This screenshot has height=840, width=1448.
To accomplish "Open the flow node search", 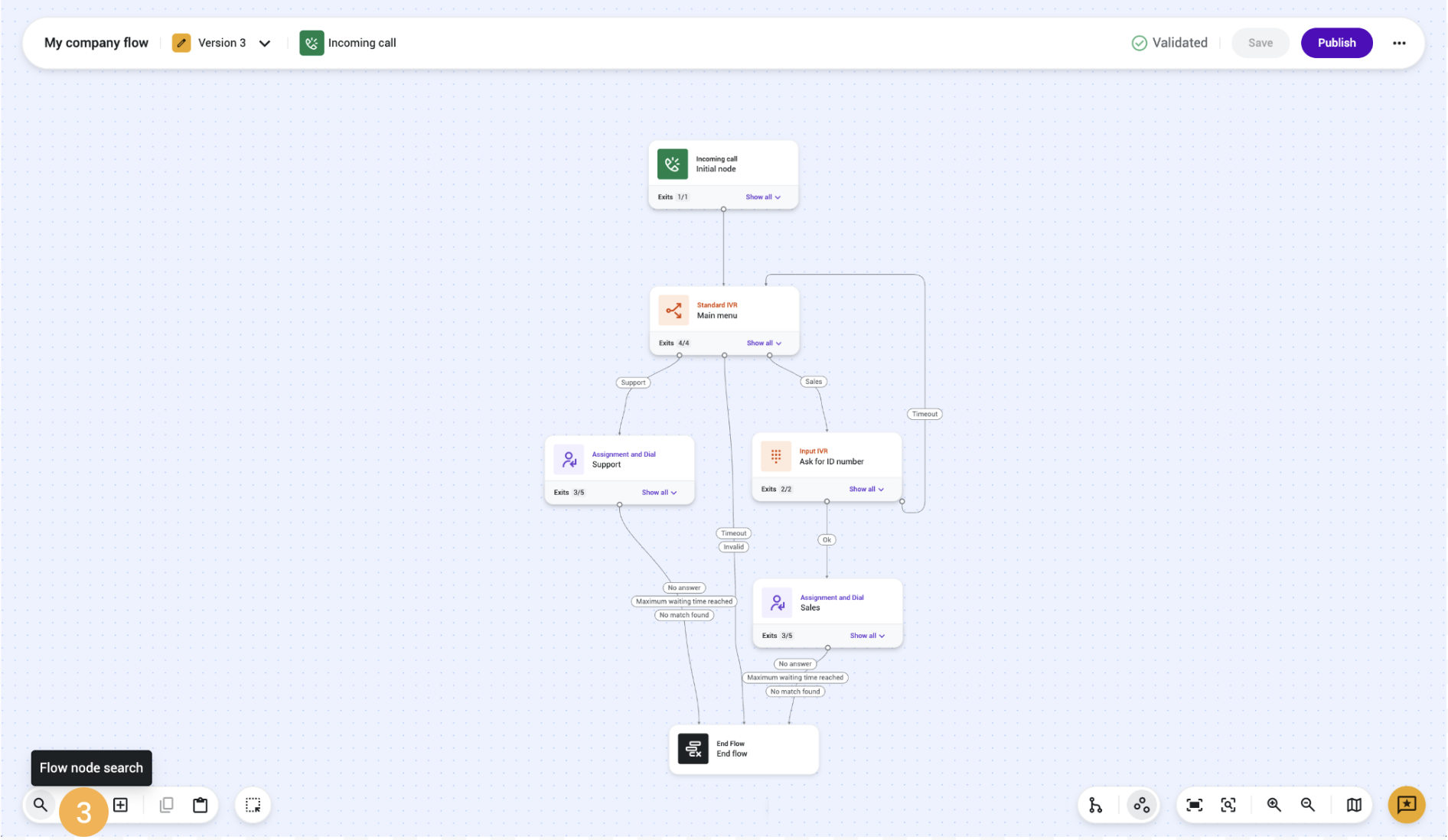I will click(41, 805).
